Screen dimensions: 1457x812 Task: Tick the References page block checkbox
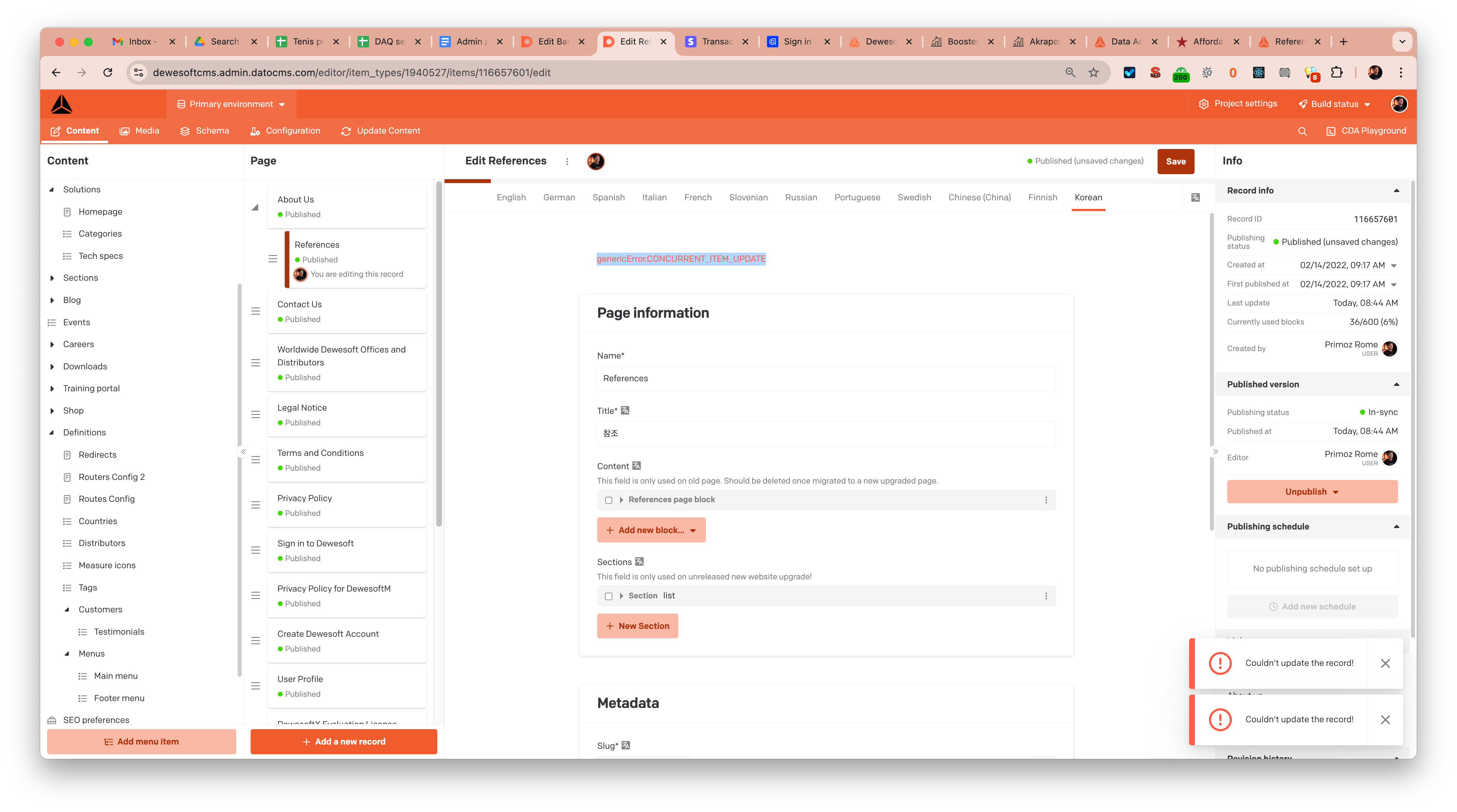609,500
